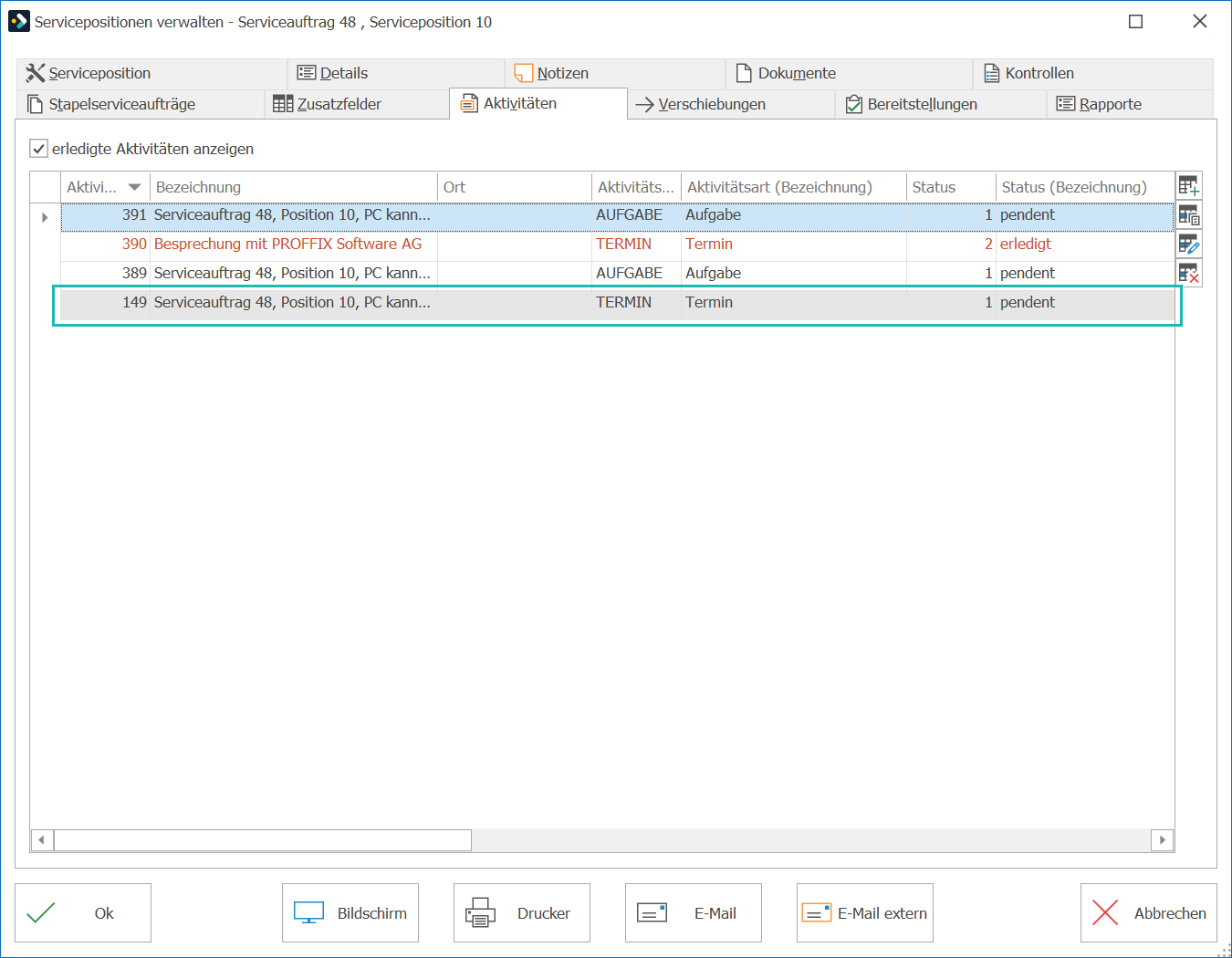Uncheck 'erledigte Aktivitäten anzeigen'
This screenshot has height=958, width=1232.
38,148
